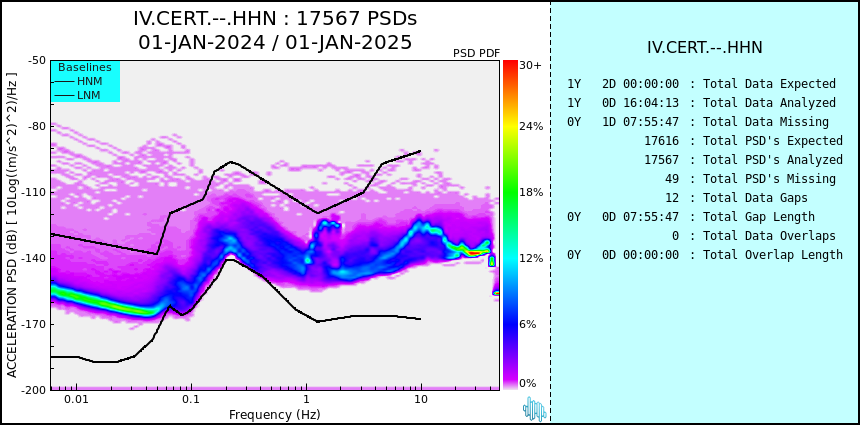Click the 10 tick on frequency axis

click(x=421, y=399)
